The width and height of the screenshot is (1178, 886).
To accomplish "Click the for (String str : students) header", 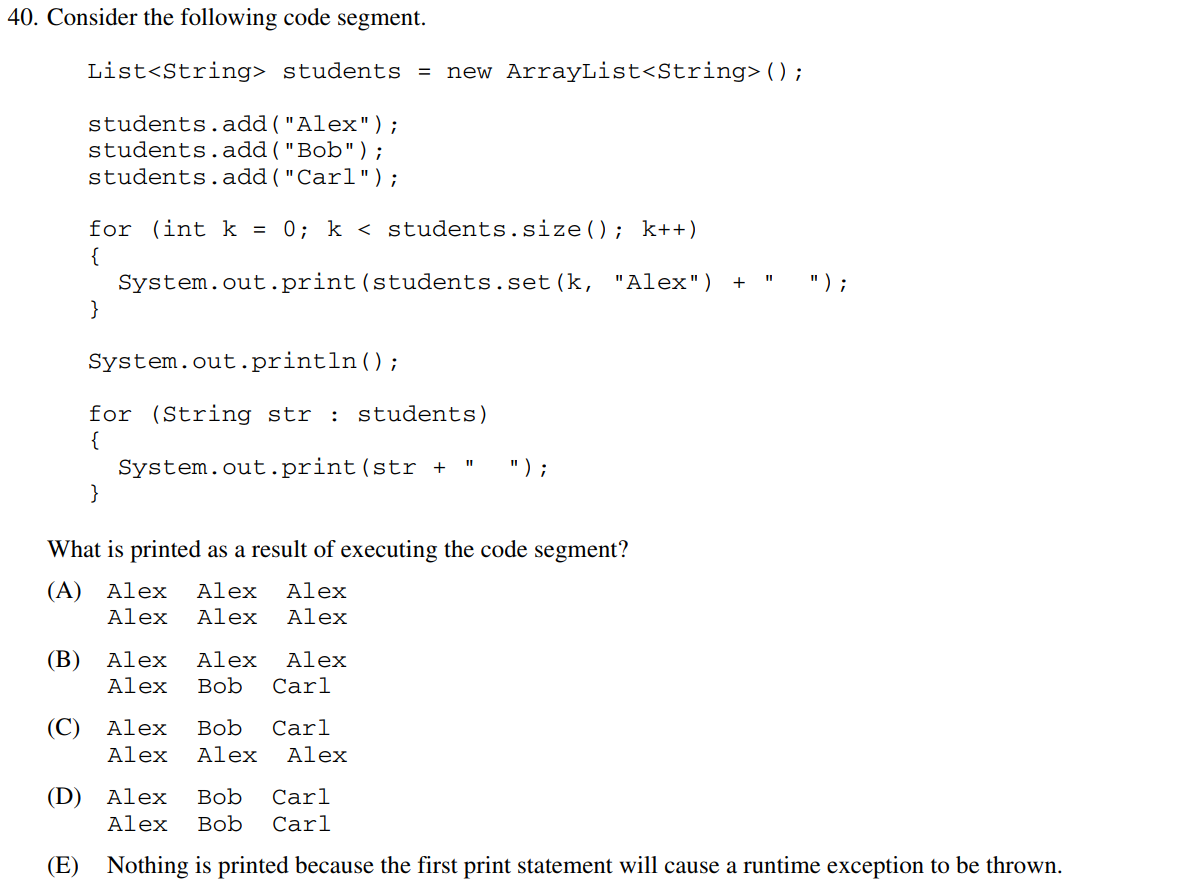I will 288,415.
